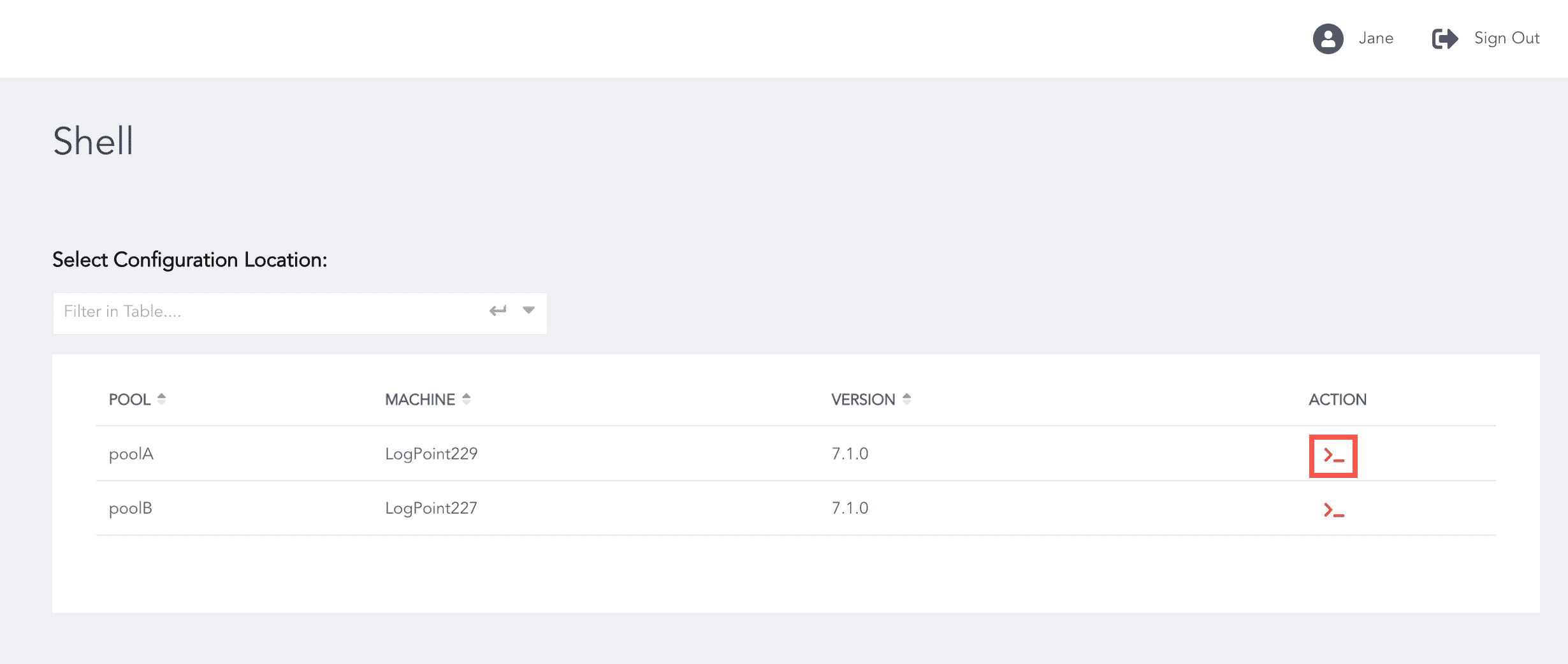
Task: Click the LogPoint227 machine name
Action: click(x=431, y=508)
